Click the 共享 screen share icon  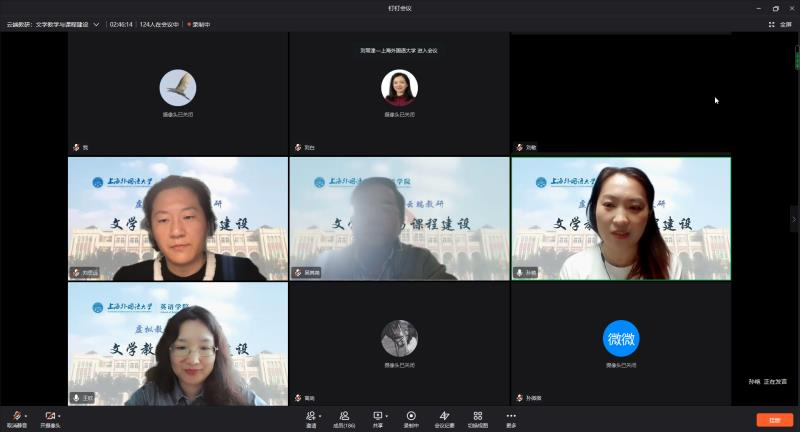coord(378,416)
